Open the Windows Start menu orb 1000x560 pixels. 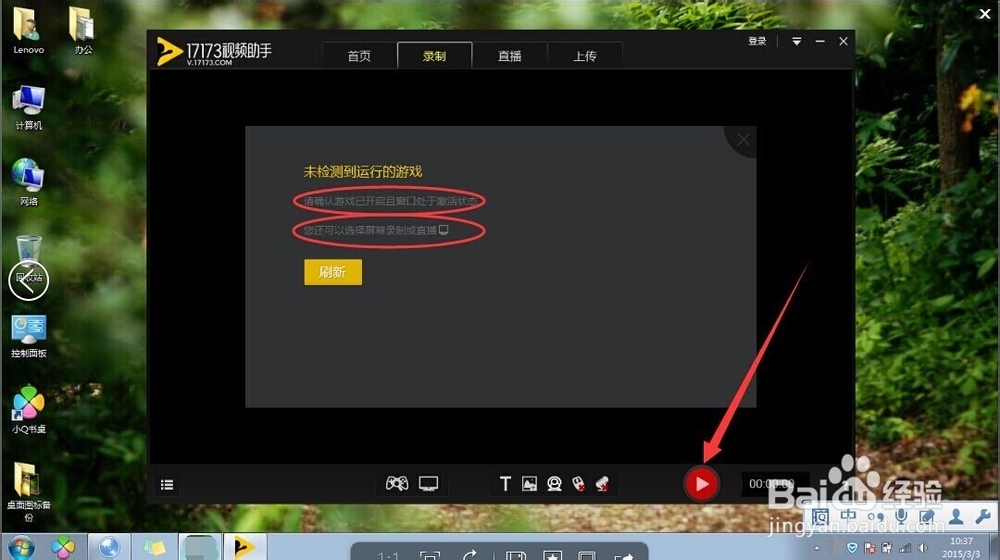coord(20,547)
